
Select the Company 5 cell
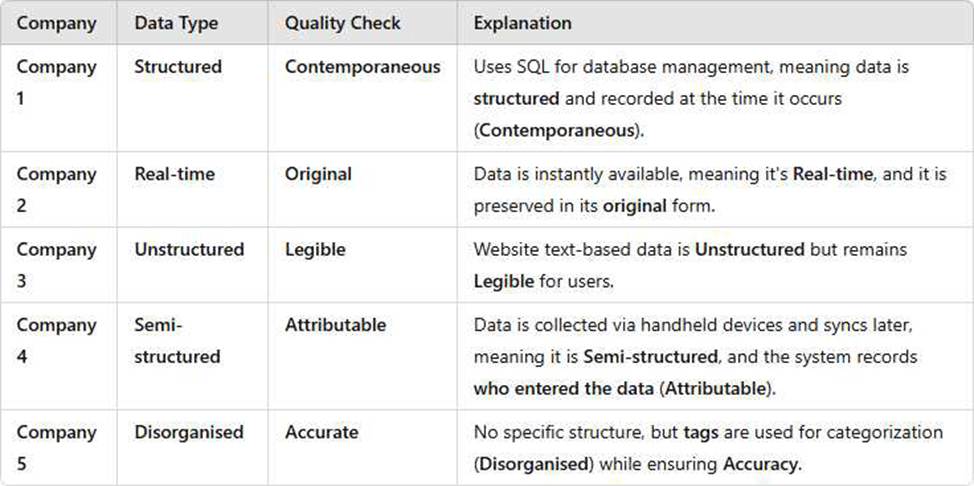coord(57,447)
